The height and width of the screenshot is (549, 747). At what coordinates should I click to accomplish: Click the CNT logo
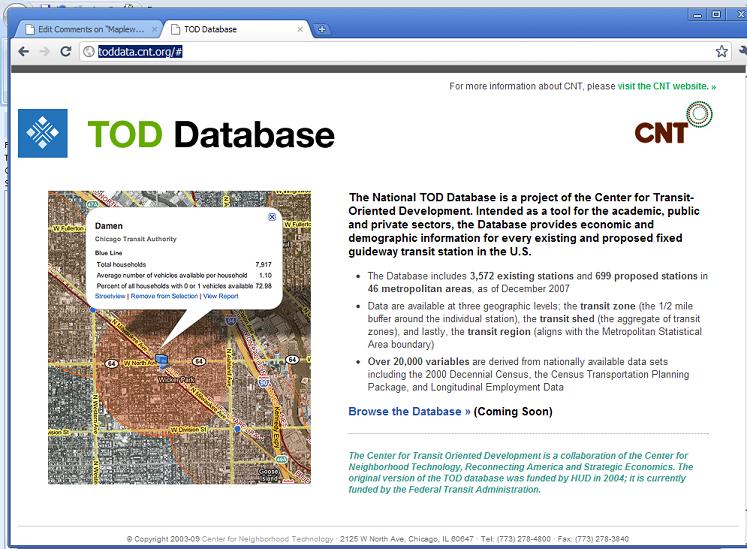click(x=674, y=123)
